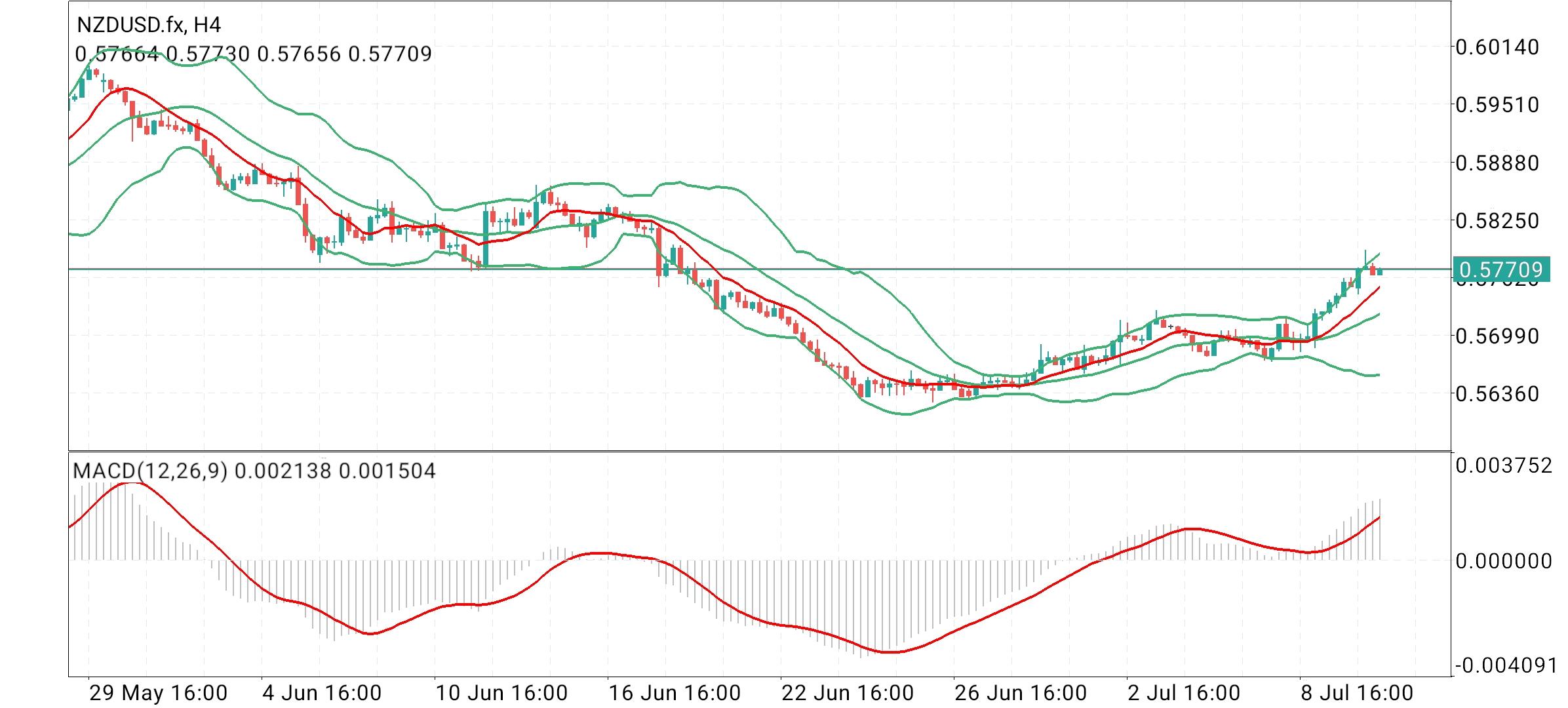Click the 0.000000 MACD zero label
The image size is (1568, 708).
(1504, 561)
